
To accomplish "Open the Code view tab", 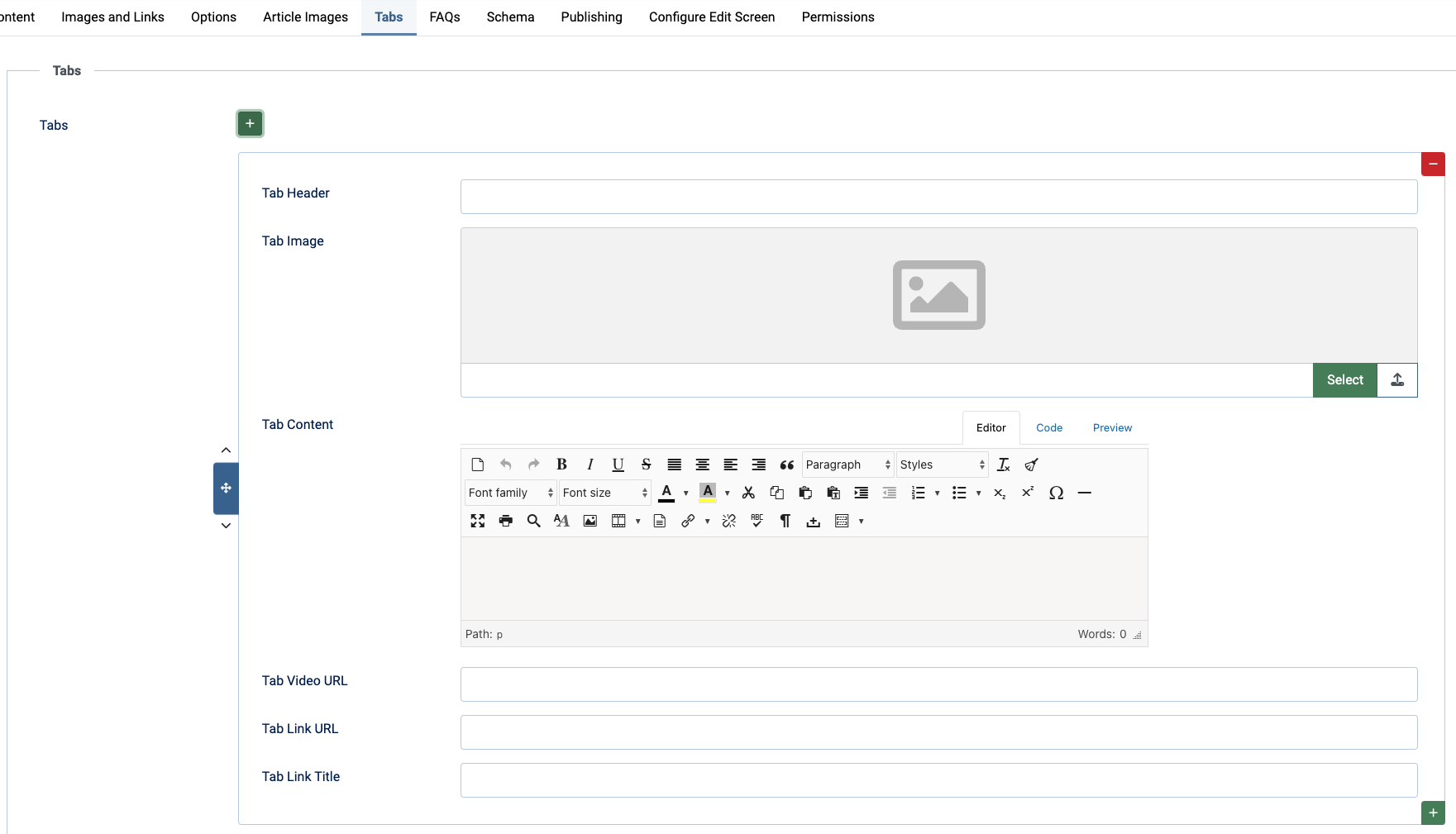I will [1049, 428].
